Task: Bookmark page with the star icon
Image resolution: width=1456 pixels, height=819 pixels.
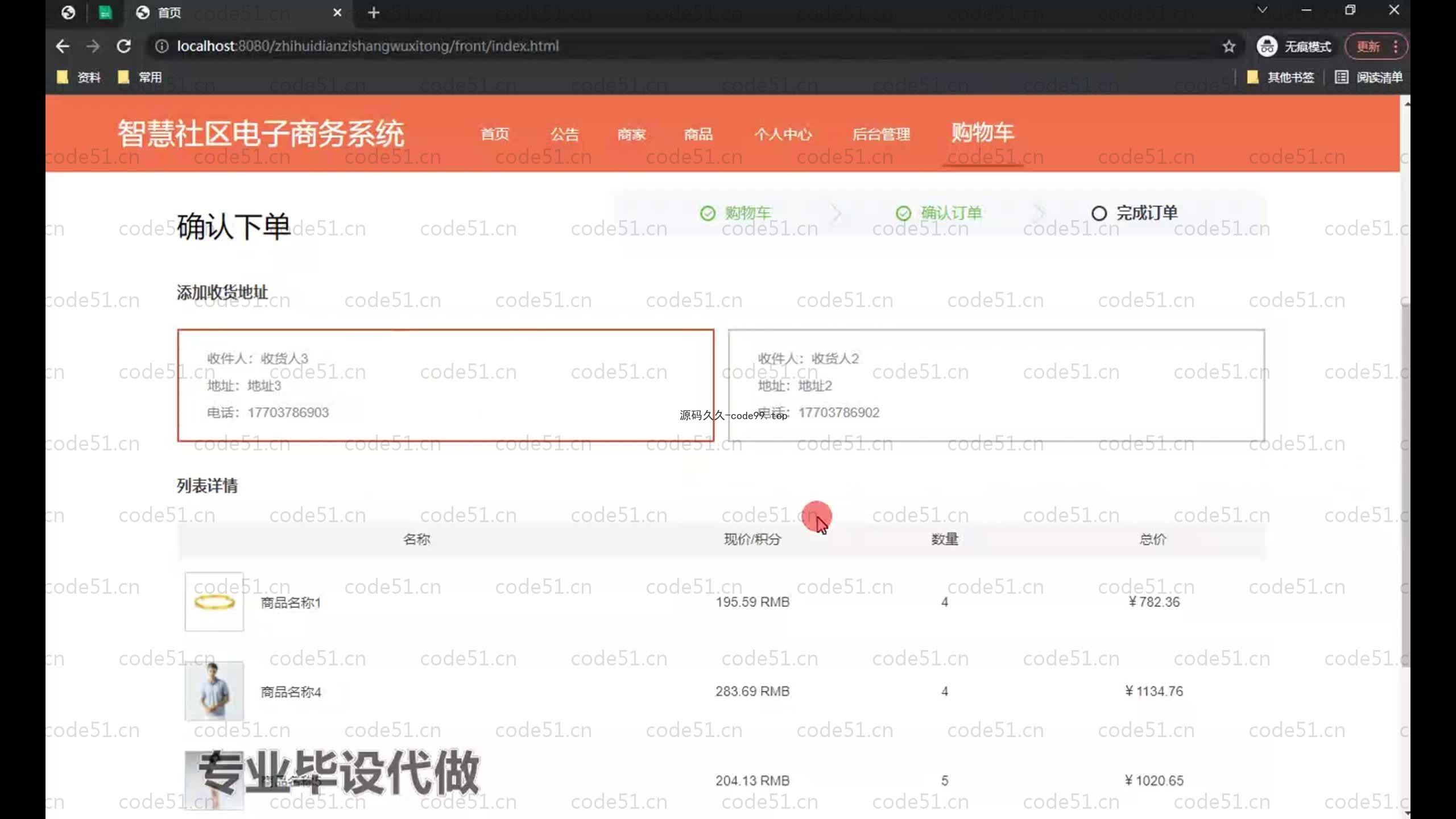Action: (1229, 46)
